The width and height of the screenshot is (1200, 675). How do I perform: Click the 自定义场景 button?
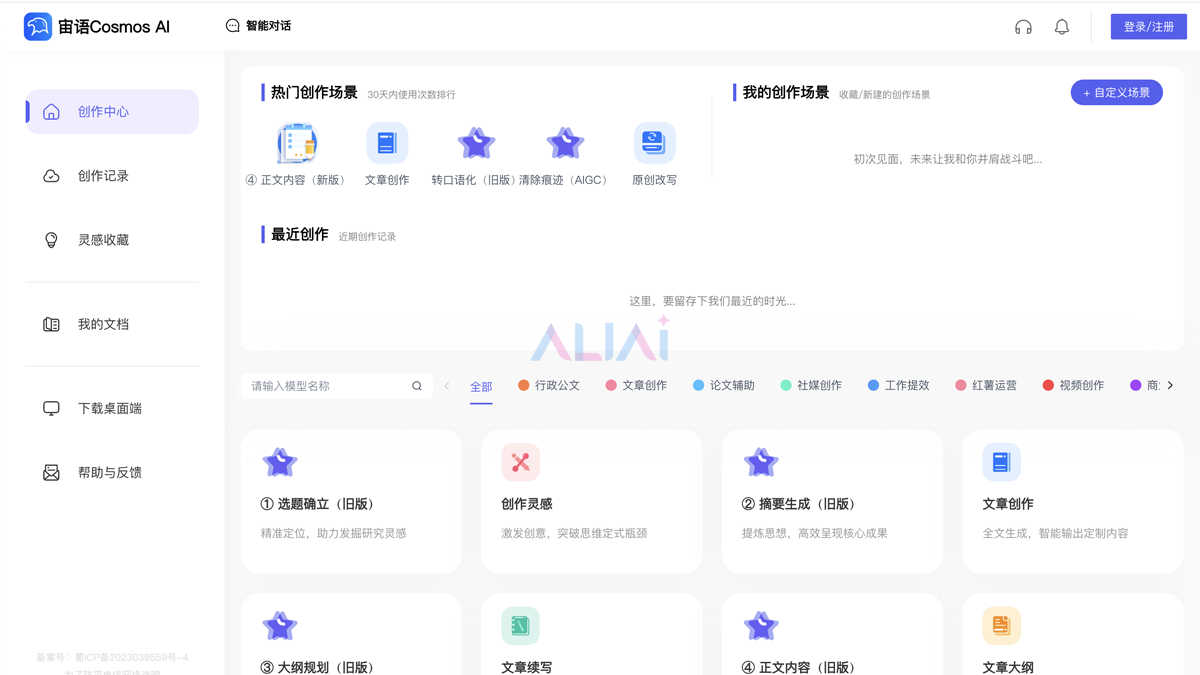point(1116,93)
